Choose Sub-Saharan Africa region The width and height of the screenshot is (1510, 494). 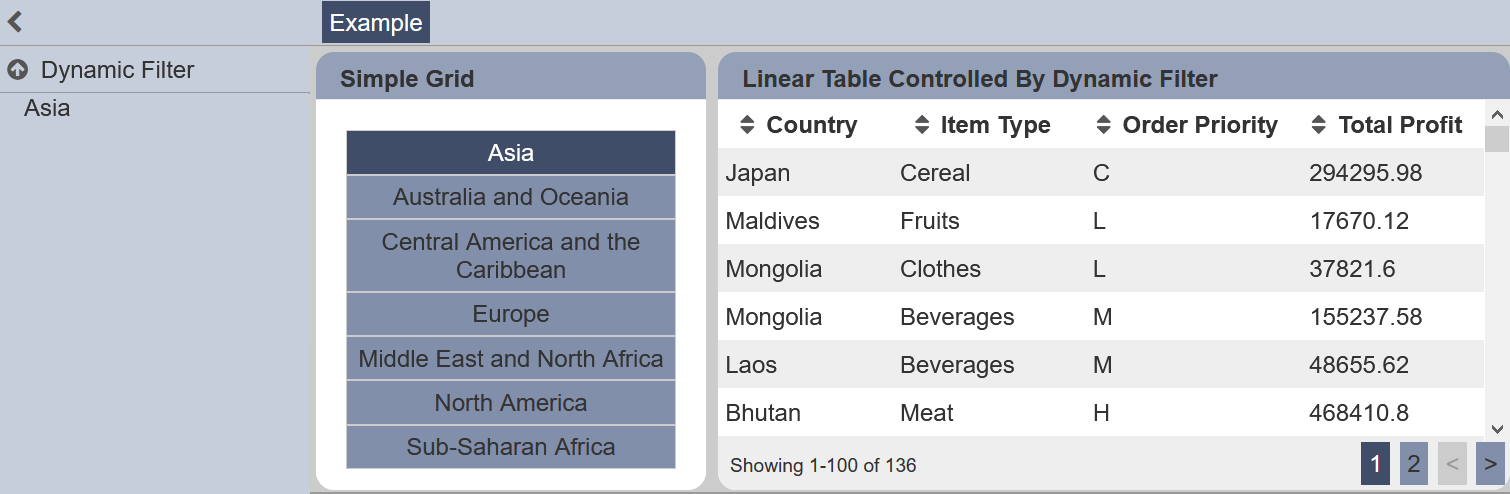click(511, 447)
